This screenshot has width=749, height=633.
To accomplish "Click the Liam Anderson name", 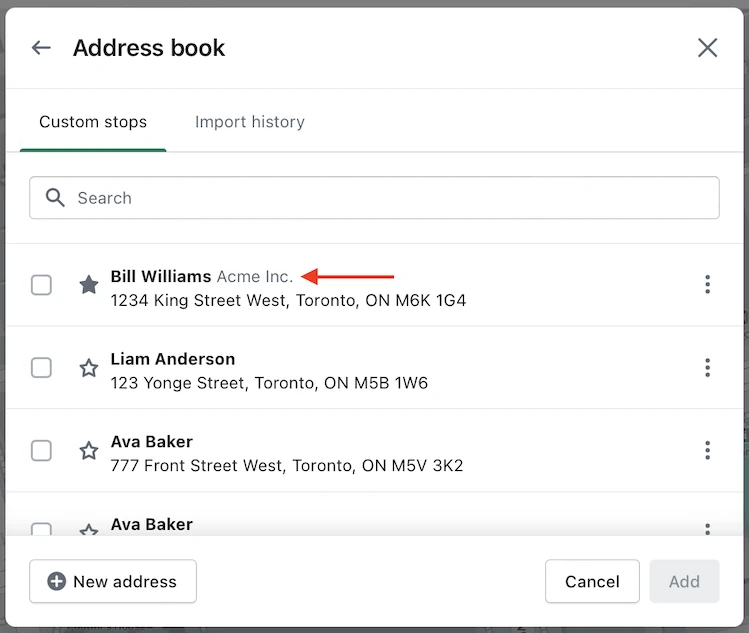I will [x=173, y=359].
